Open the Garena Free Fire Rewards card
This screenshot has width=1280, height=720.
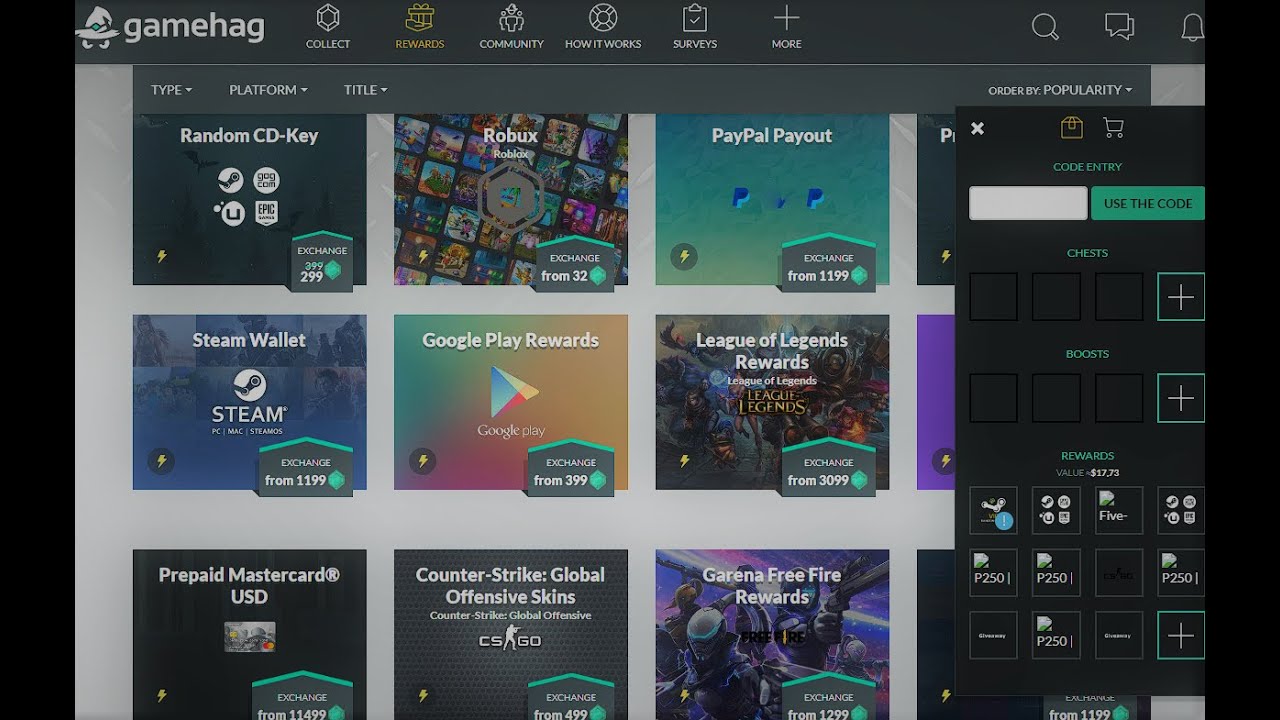tap(772, 635)
